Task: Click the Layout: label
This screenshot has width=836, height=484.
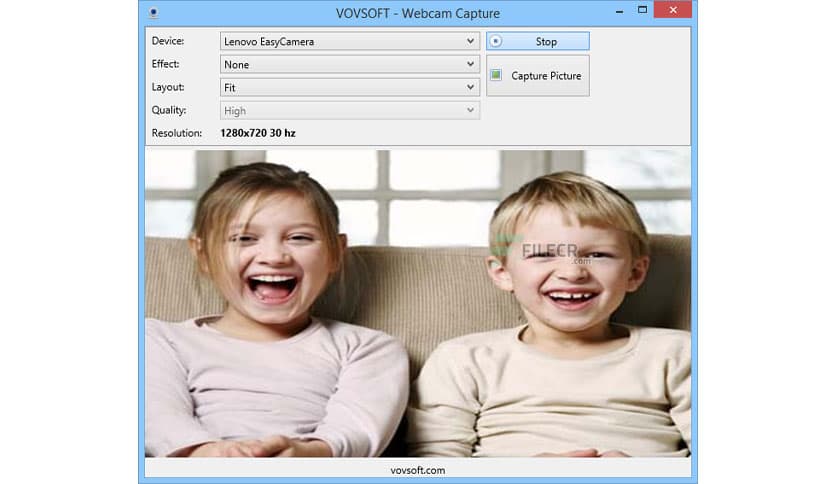Action: 167,87
